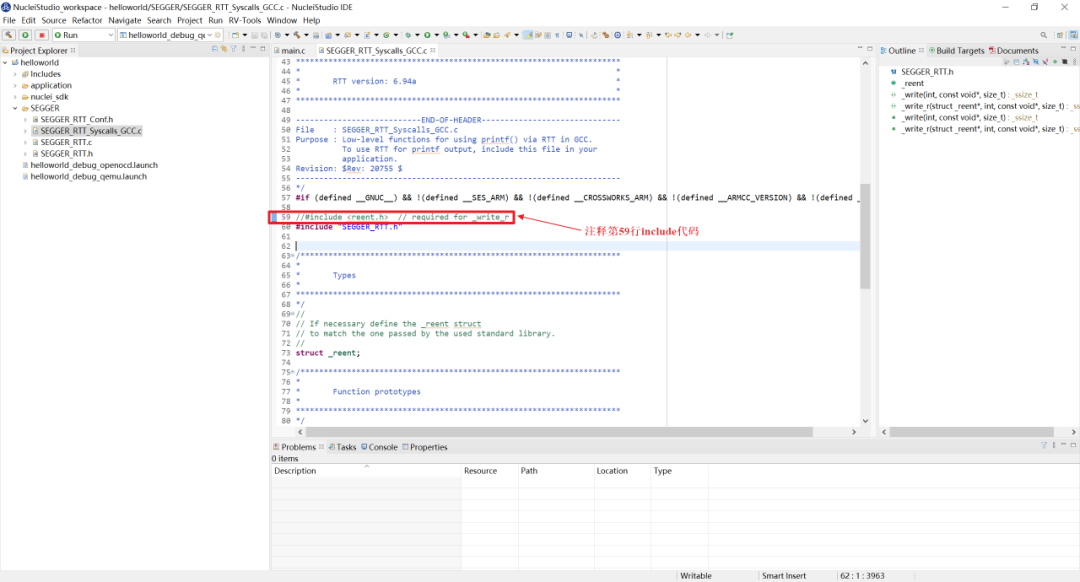Open the Project menu
The height and width of the screenshot is (582, 1080).
(189, 21)
